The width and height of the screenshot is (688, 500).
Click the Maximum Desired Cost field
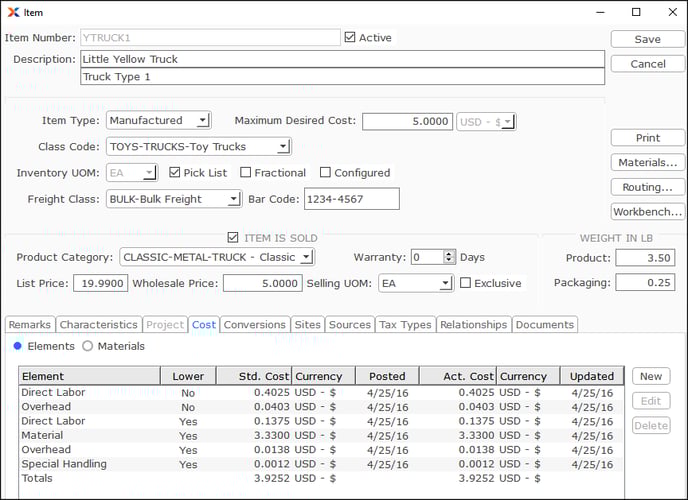pos(407,121)
